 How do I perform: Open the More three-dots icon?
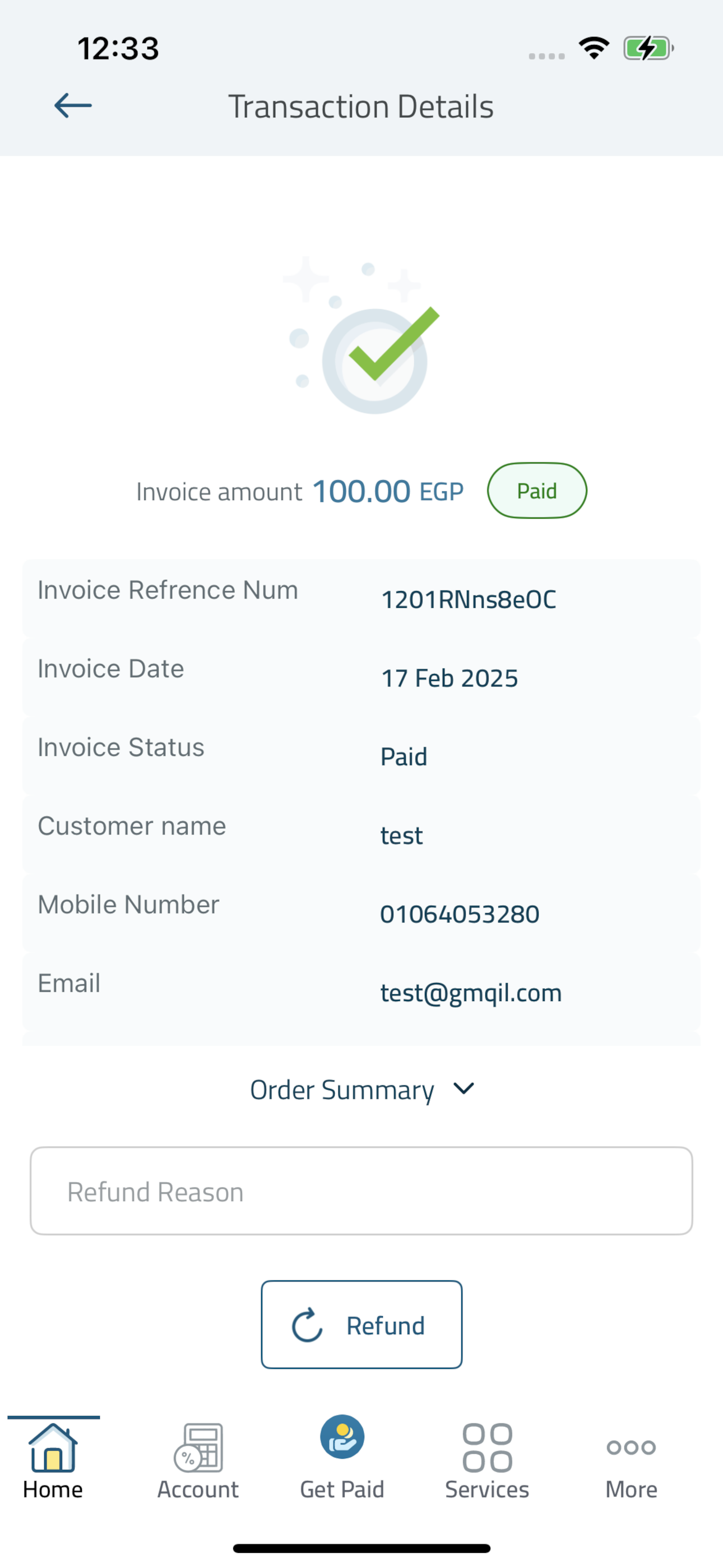(x=631, y=1447)
